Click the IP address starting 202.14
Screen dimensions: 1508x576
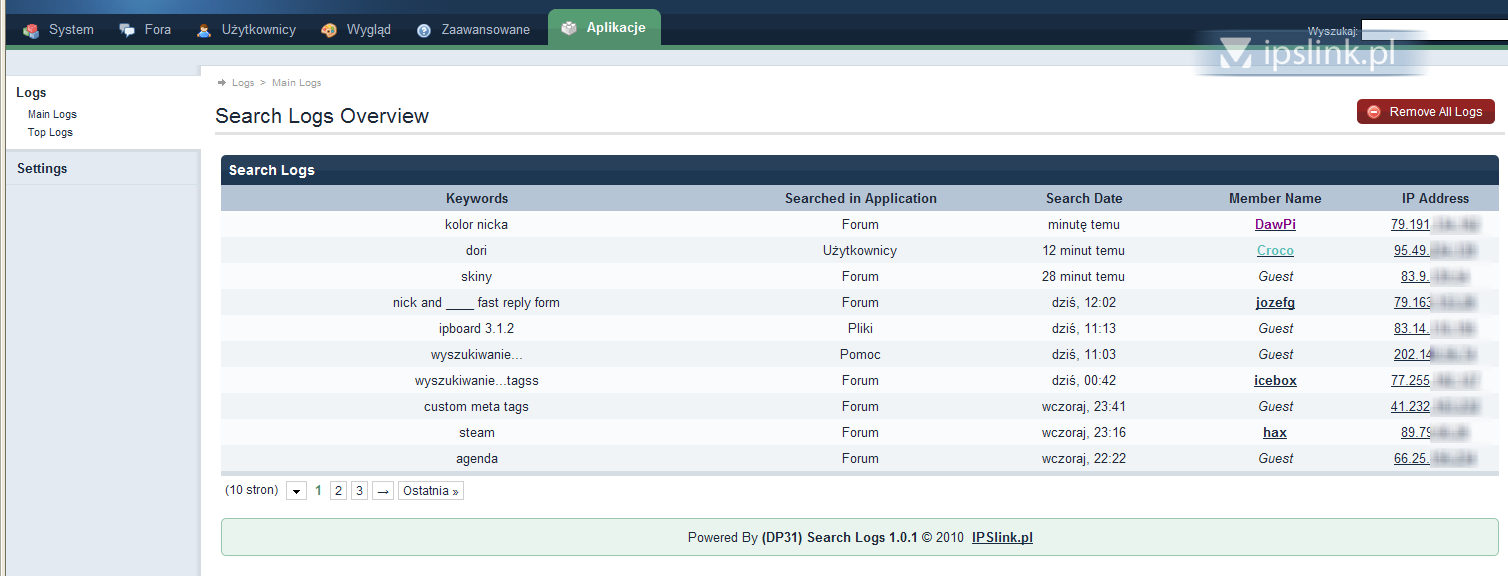tap(1435, 355)
